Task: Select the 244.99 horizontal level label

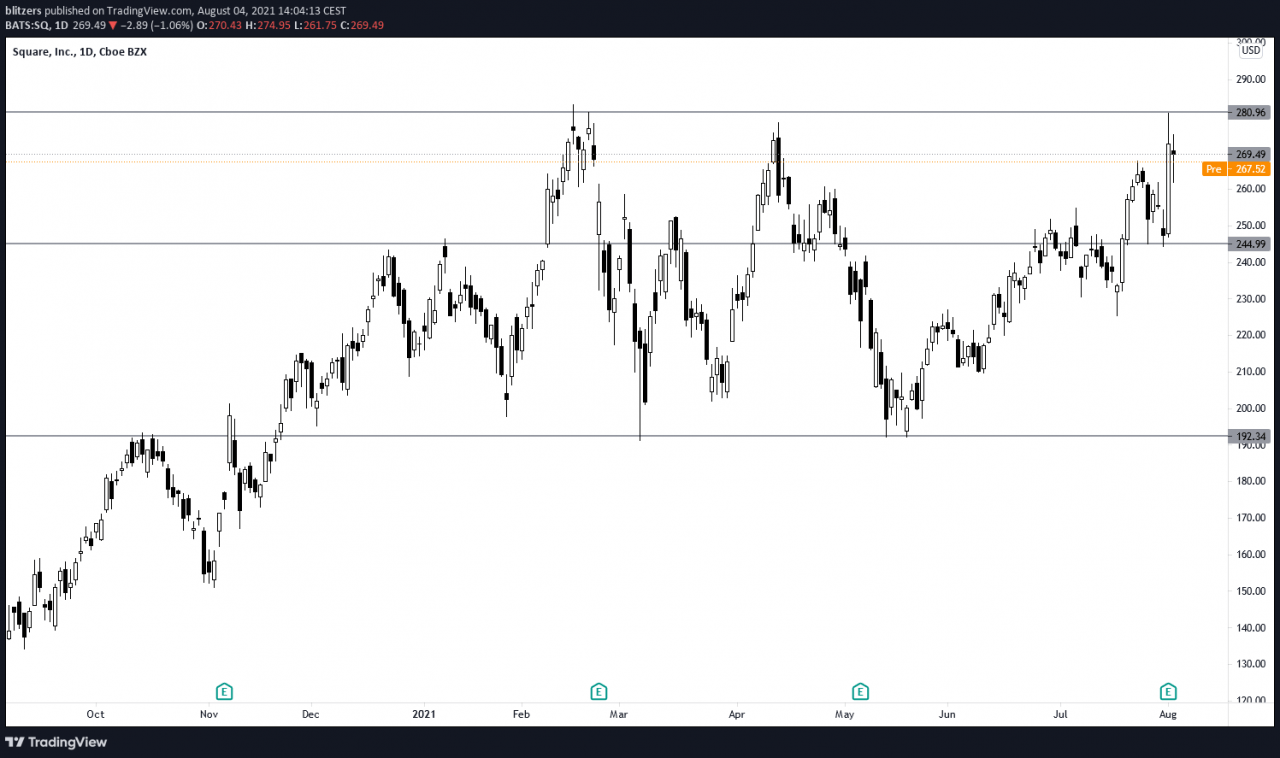Action: 1251,244
